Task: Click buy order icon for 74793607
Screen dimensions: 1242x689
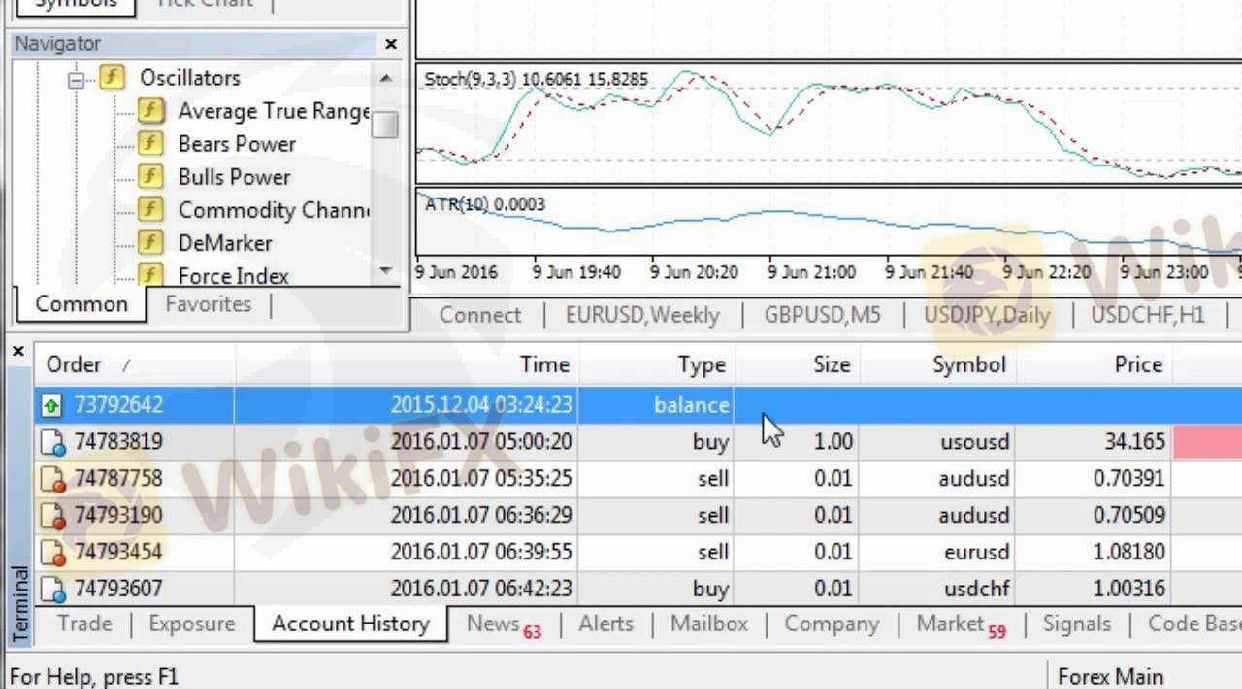Action: (x=52, y=588)
